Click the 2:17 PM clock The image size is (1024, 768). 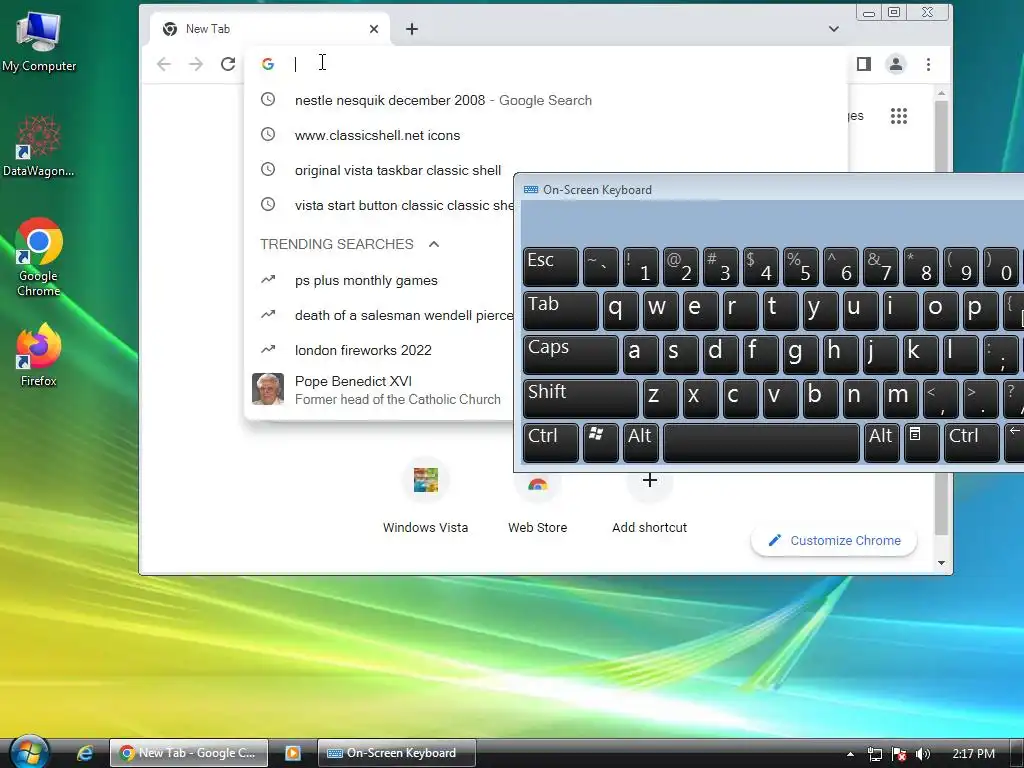tap(974, 754)
